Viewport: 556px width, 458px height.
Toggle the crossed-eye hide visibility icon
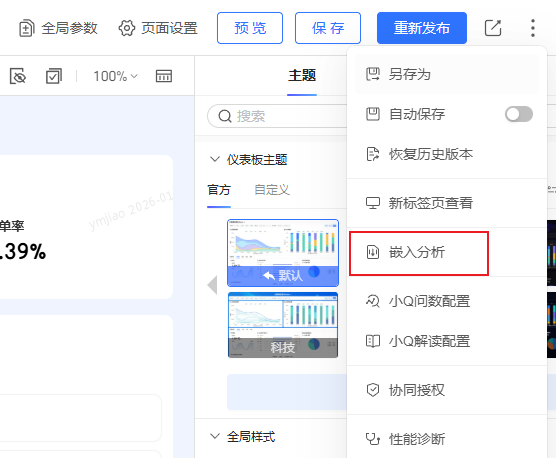coord(18,76)
